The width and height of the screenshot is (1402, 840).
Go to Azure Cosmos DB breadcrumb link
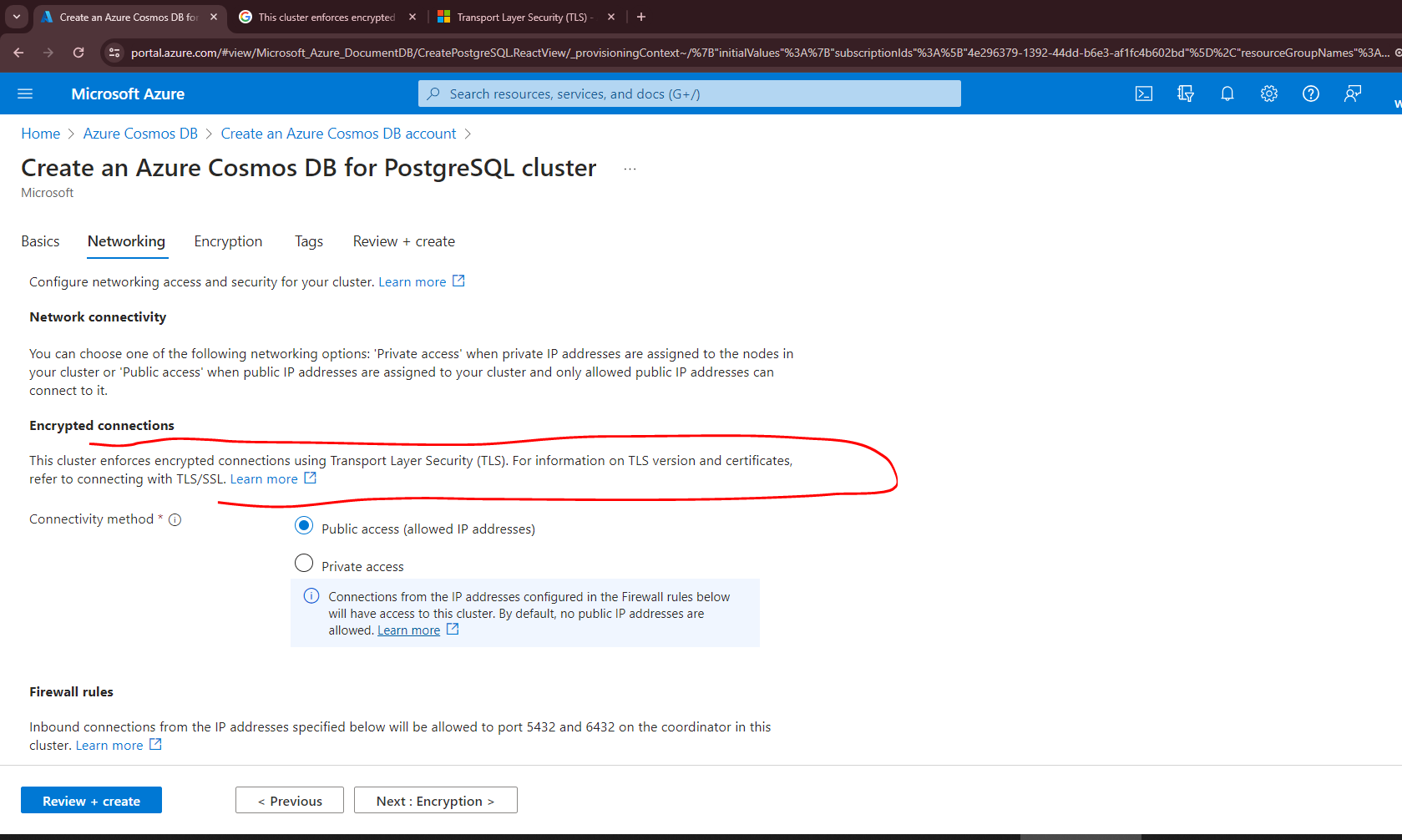[140, 134]
